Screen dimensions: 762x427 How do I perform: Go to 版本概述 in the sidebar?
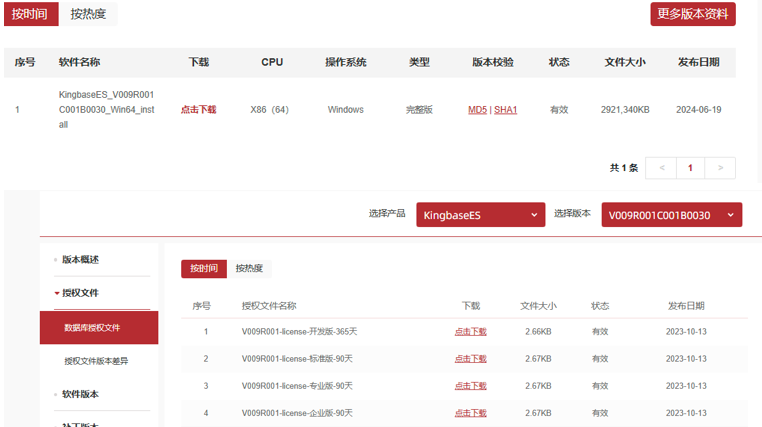(80, 260)
